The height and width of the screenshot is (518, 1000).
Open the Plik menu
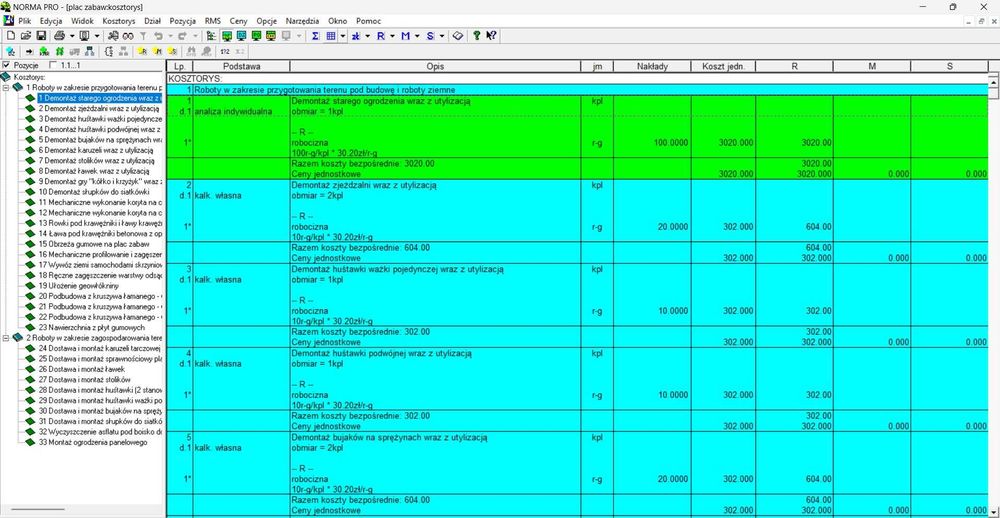tap(25, 21)
